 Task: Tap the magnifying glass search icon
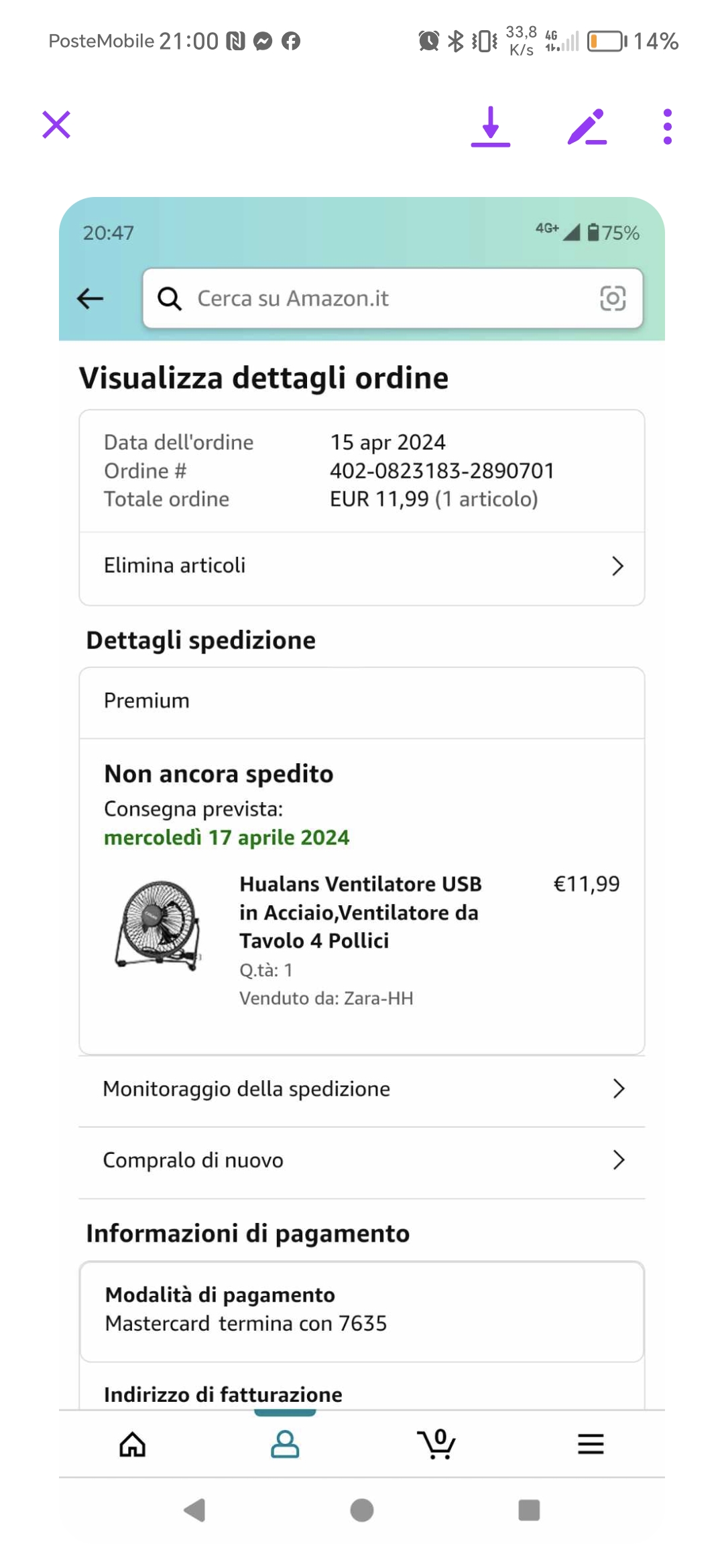tap(170, 299)
